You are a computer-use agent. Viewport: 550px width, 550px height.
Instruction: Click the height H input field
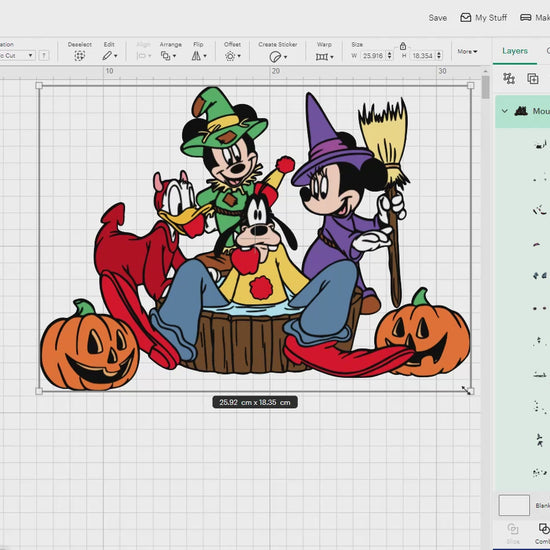(423, 56)
